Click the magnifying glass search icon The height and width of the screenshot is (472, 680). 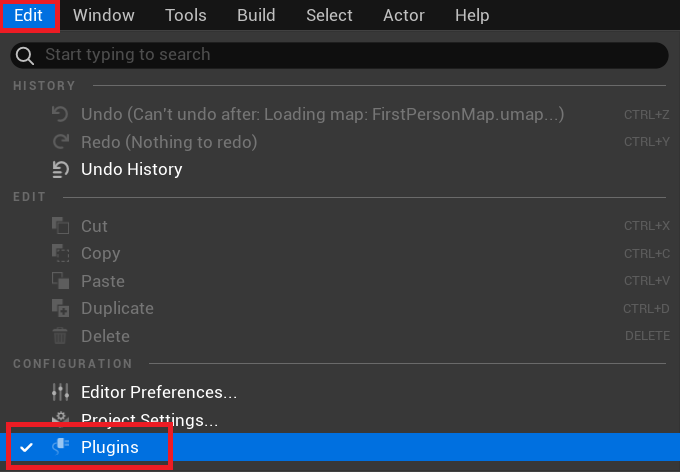coord(25,56)
